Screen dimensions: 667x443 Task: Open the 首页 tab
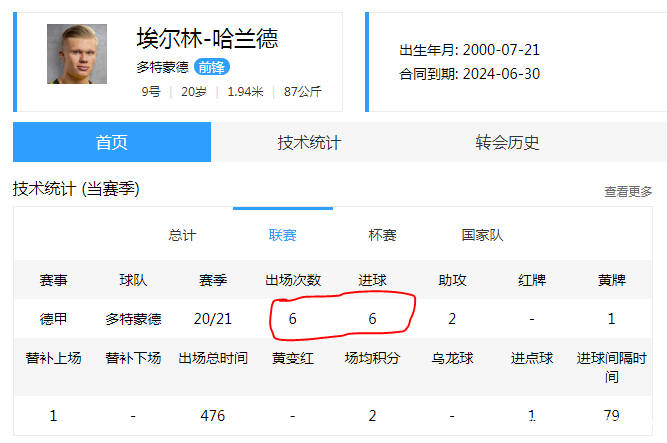(x=112, y=142)
